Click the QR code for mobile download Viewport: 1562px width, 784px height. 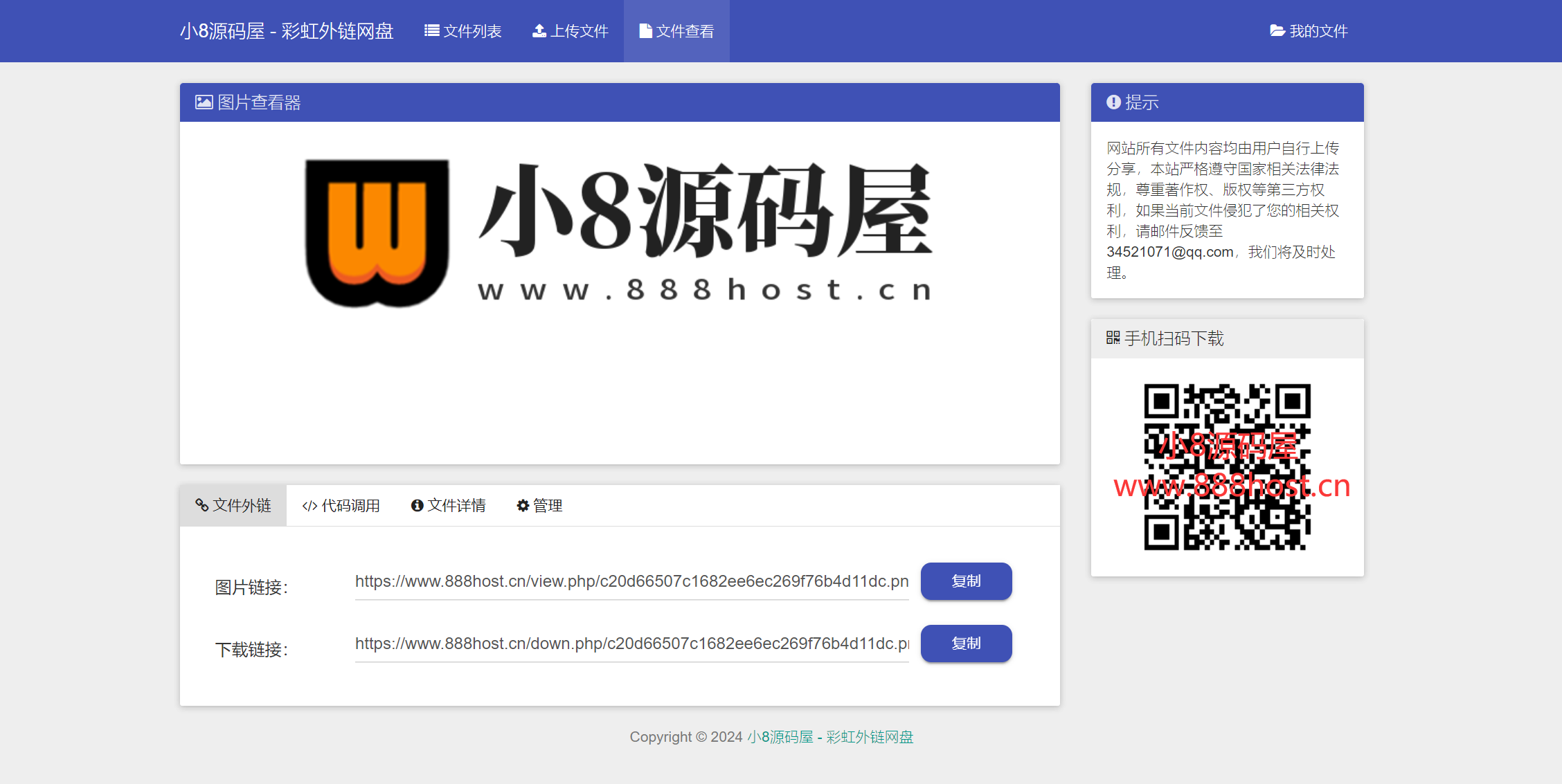(x=1227, y=467)
